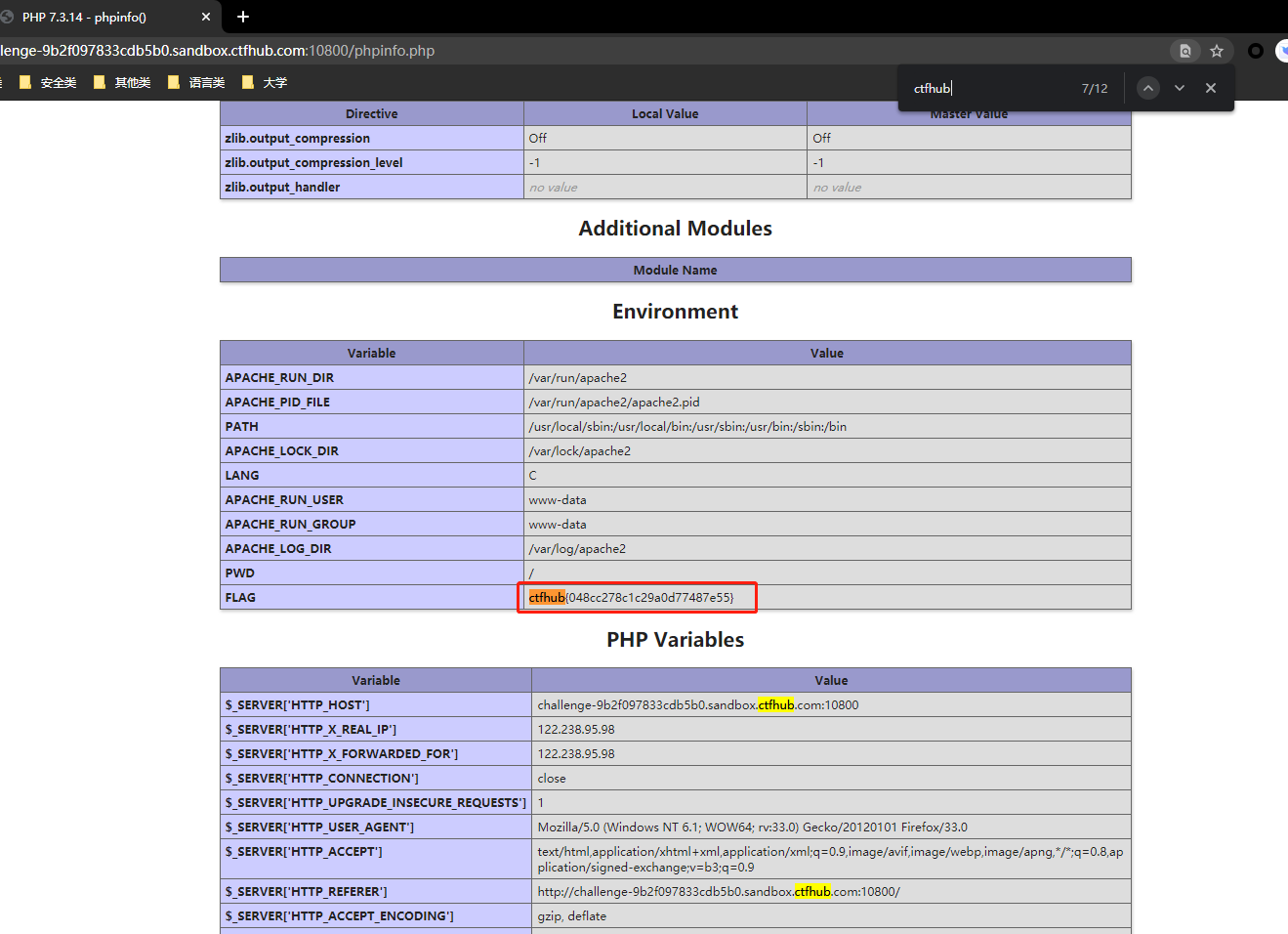Click the HTTP_X_FORWARDED_FOR value 122.238.95.98

576,753
